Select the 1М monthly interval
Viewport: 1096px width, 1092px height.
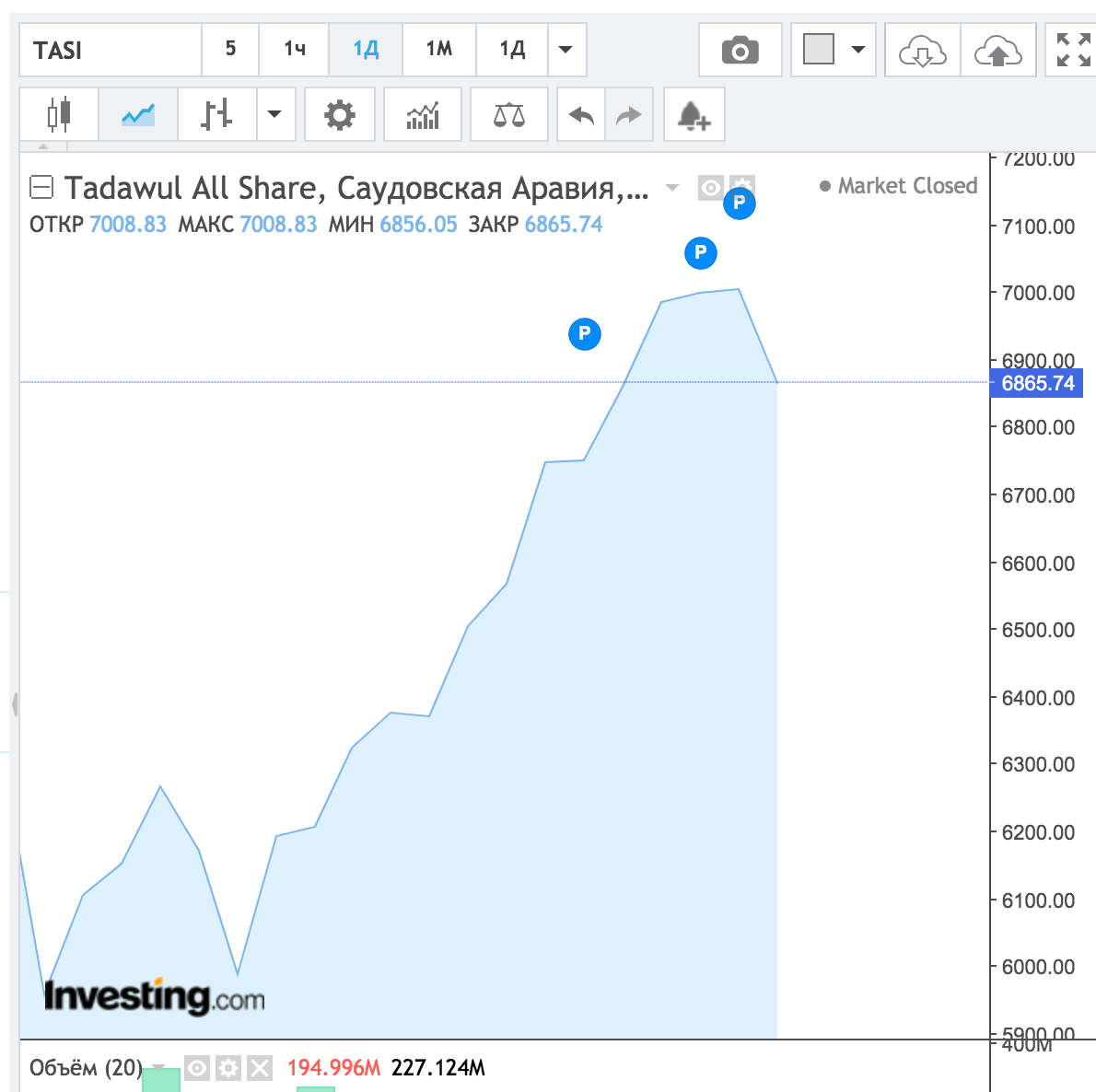coord(439,50)
